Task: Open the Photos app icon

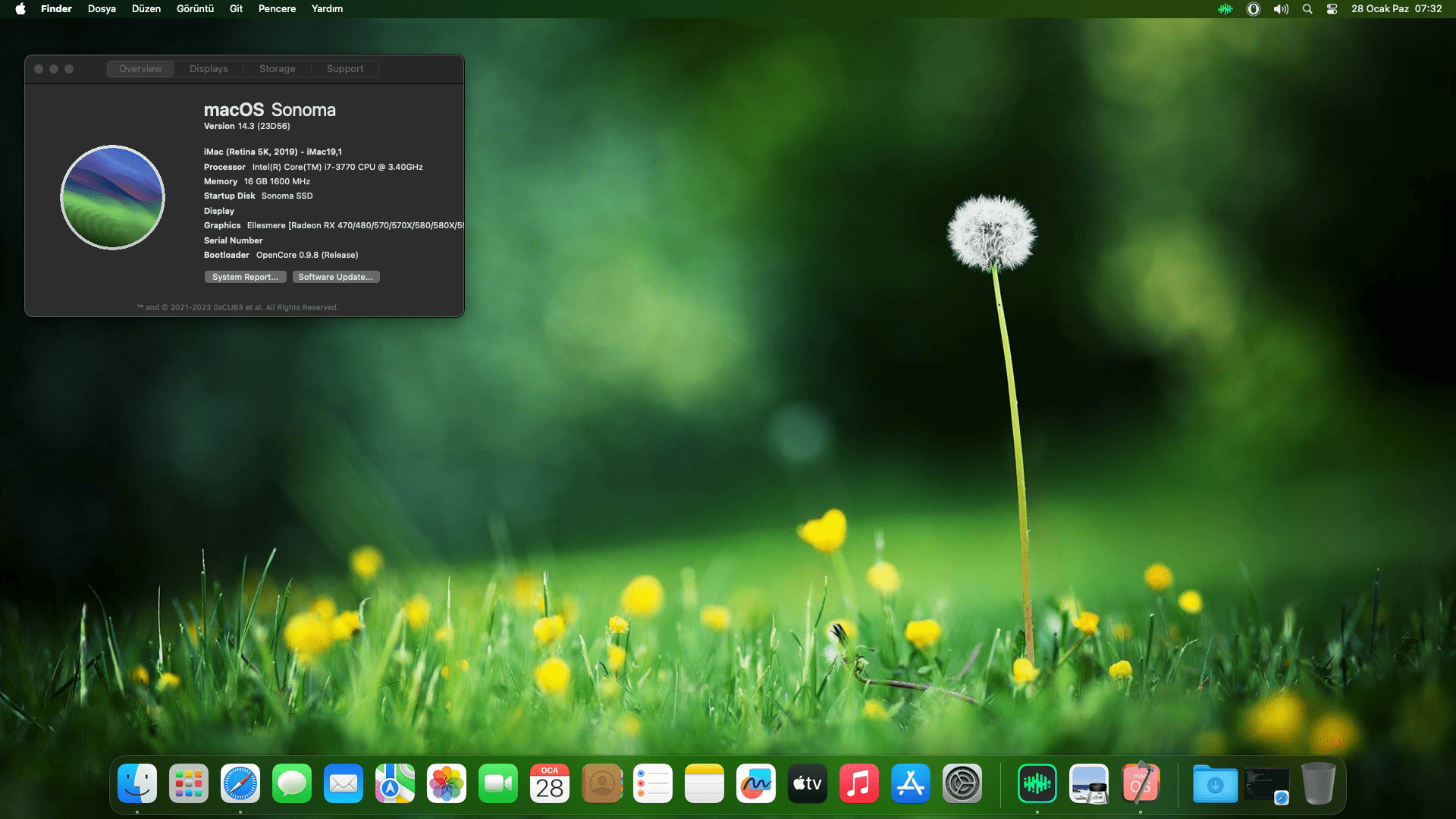Action: tap(446, 783)
